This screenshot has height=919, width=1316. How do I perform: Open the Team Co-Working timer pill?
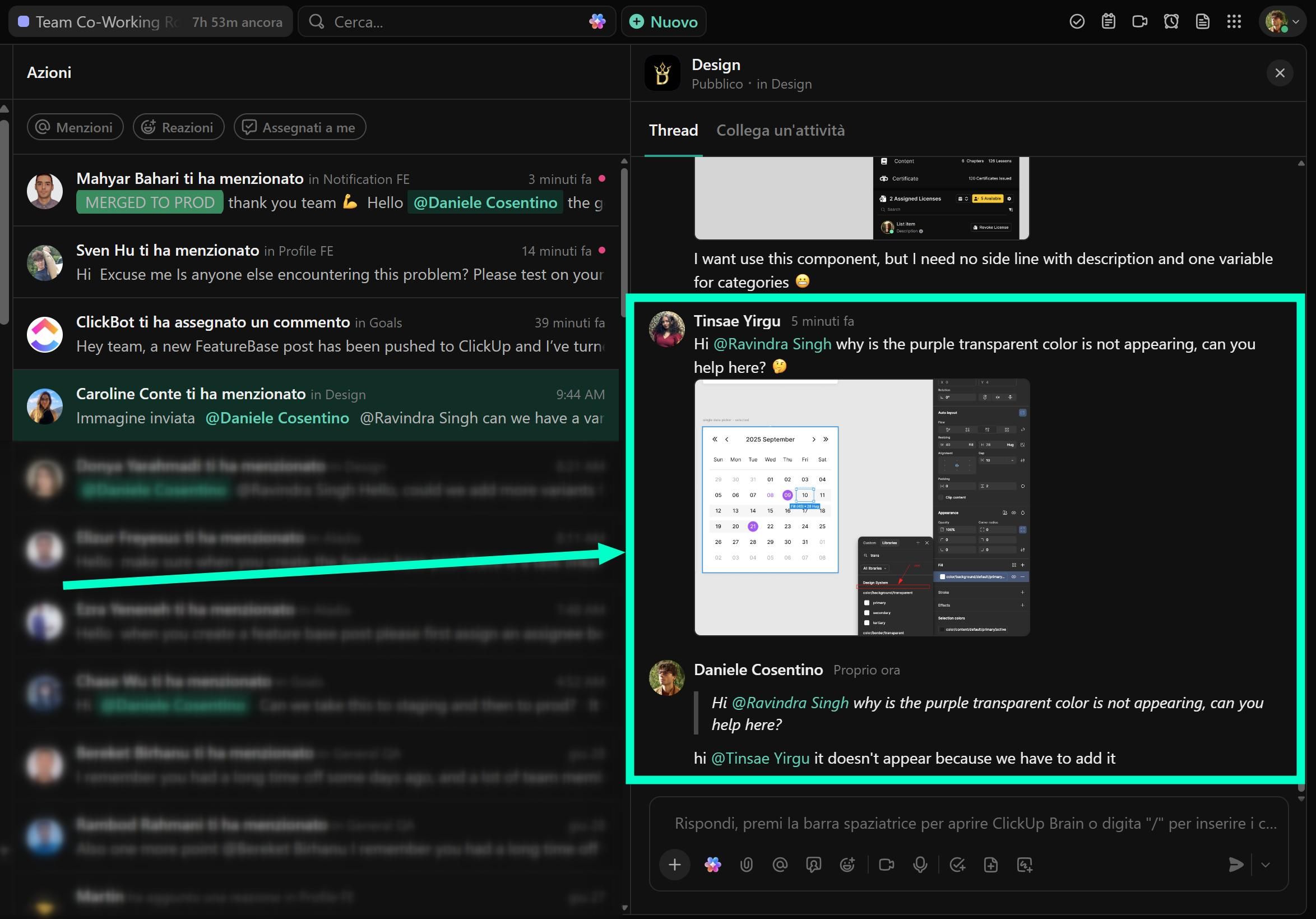151,22
